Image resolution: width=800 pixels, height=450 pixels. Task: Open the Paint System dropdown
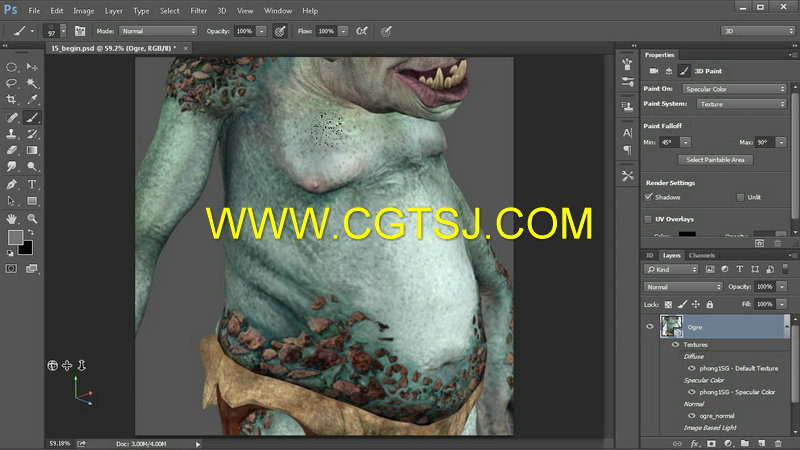coord(741,104)
